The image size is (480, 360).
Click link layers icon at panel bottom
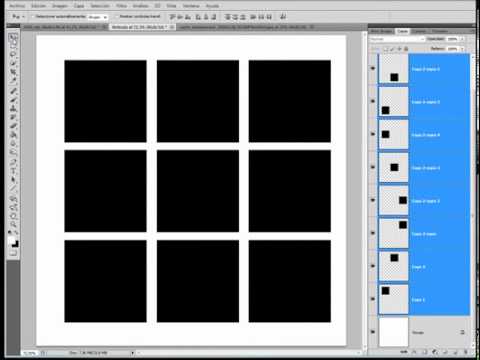[x=404, y=352]
